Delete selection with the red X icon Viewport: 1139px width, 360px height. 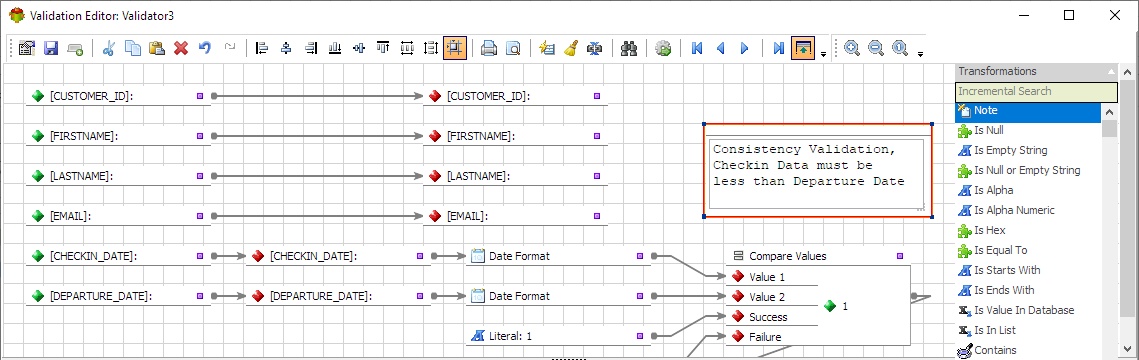tap(181, 49)
